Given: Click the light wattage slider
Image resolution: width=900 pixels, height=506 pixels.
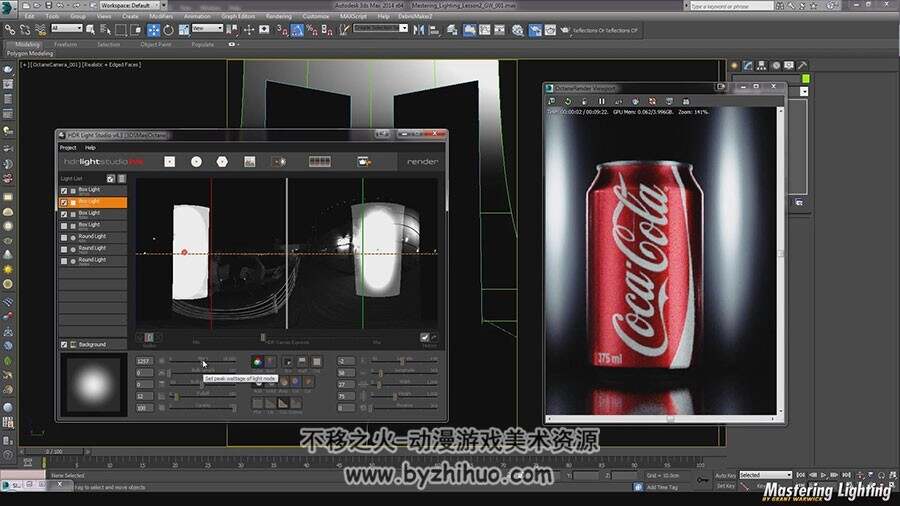Looking at the screenshot, I should pos(203,361).
